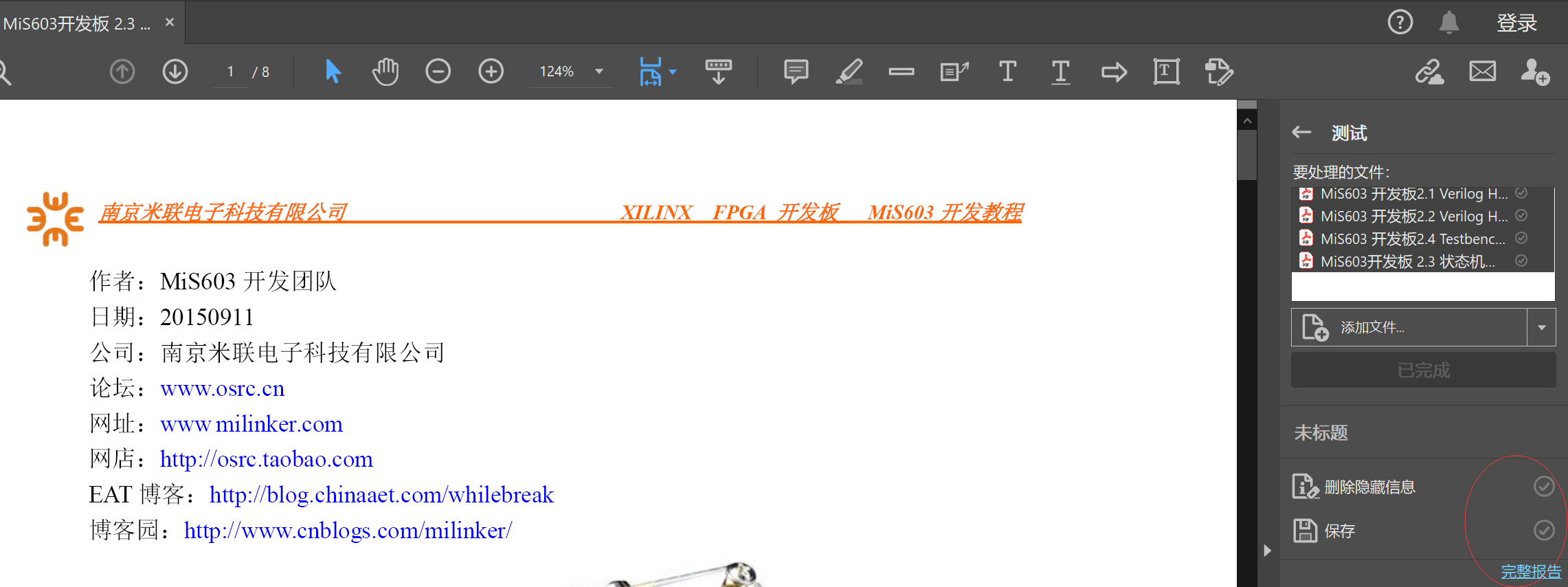Click the 未标题 section heading
This screenshot has width=1568, height=587.
tap(1321, 433)
